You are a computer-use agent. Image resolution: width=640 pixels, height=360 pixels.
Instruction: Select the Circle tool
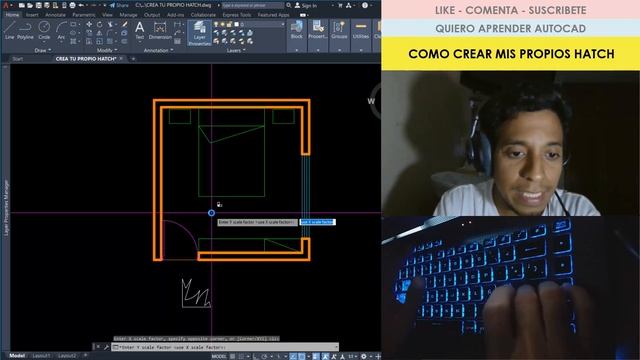click(44, 30)
